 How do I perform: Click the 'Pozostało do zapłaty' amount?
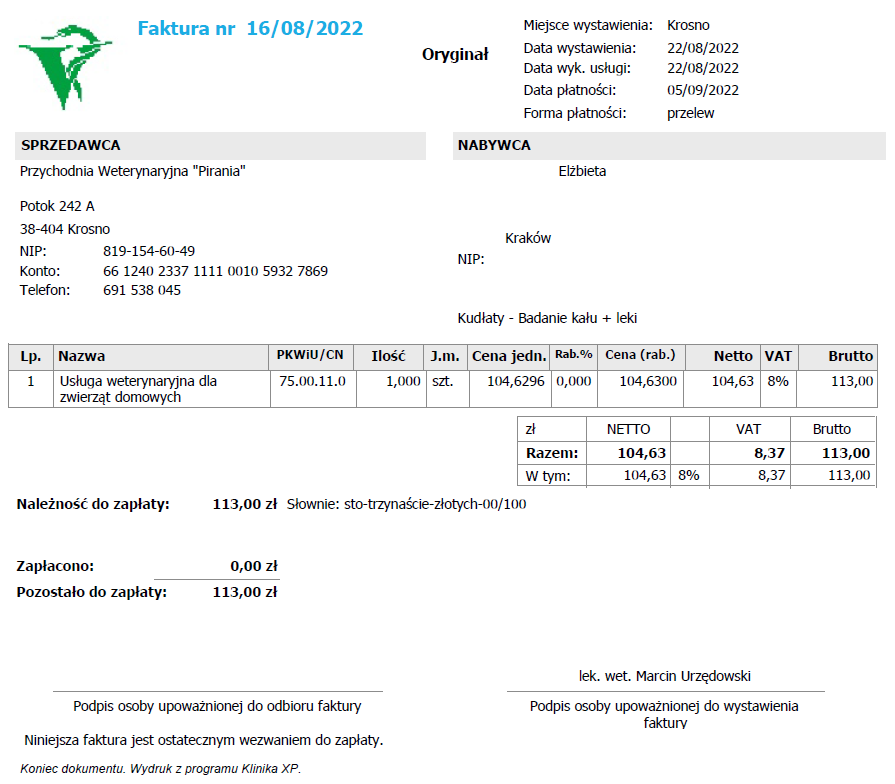[245, 592]
